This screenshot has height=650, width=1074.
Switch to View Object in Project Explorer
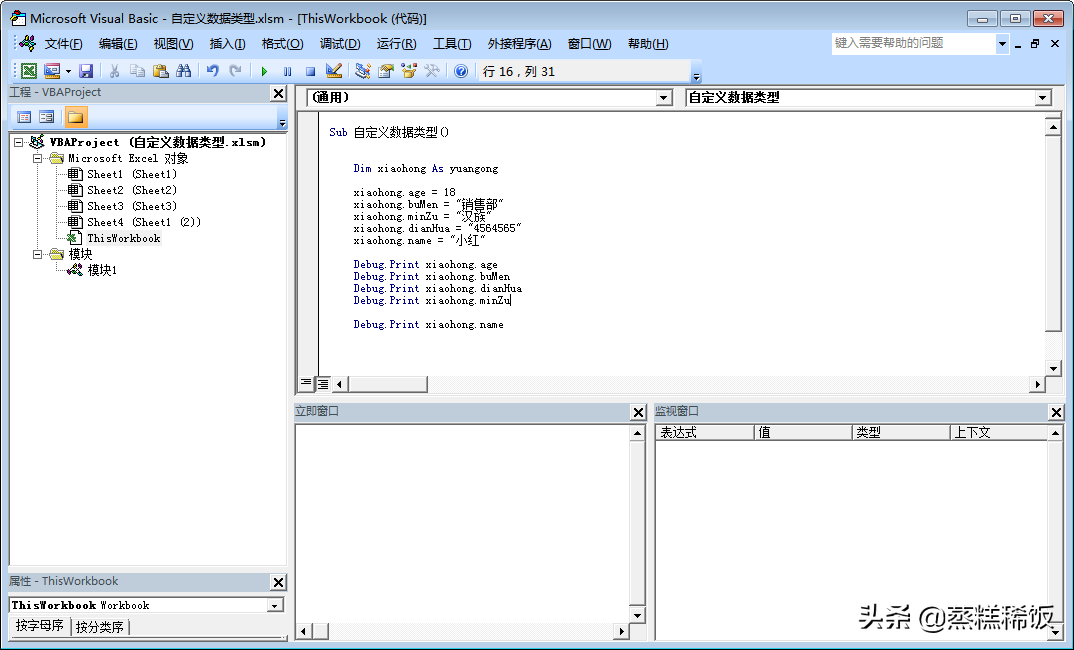[x=46, y=116]
